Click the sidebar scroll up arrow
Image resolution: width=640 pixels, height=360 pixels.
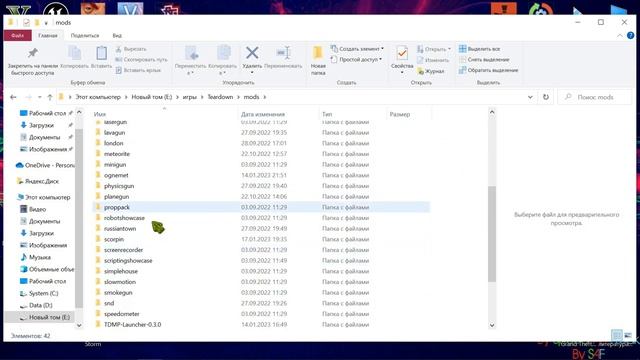(x=79, y=112)
